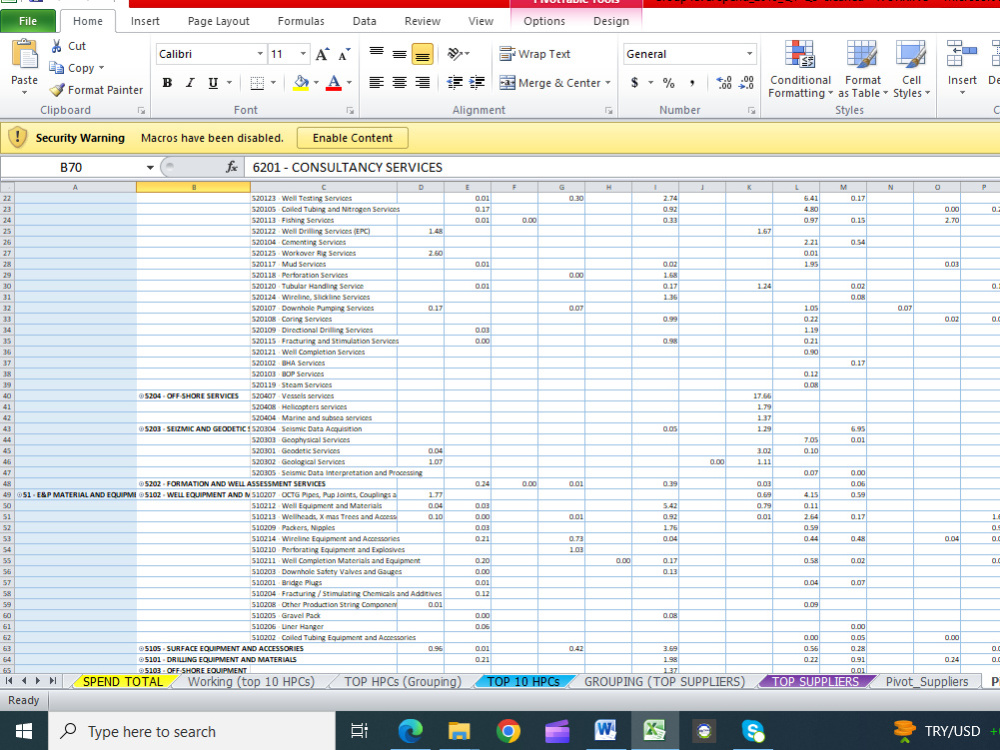Toggle Align Text Left

[377, 82]
